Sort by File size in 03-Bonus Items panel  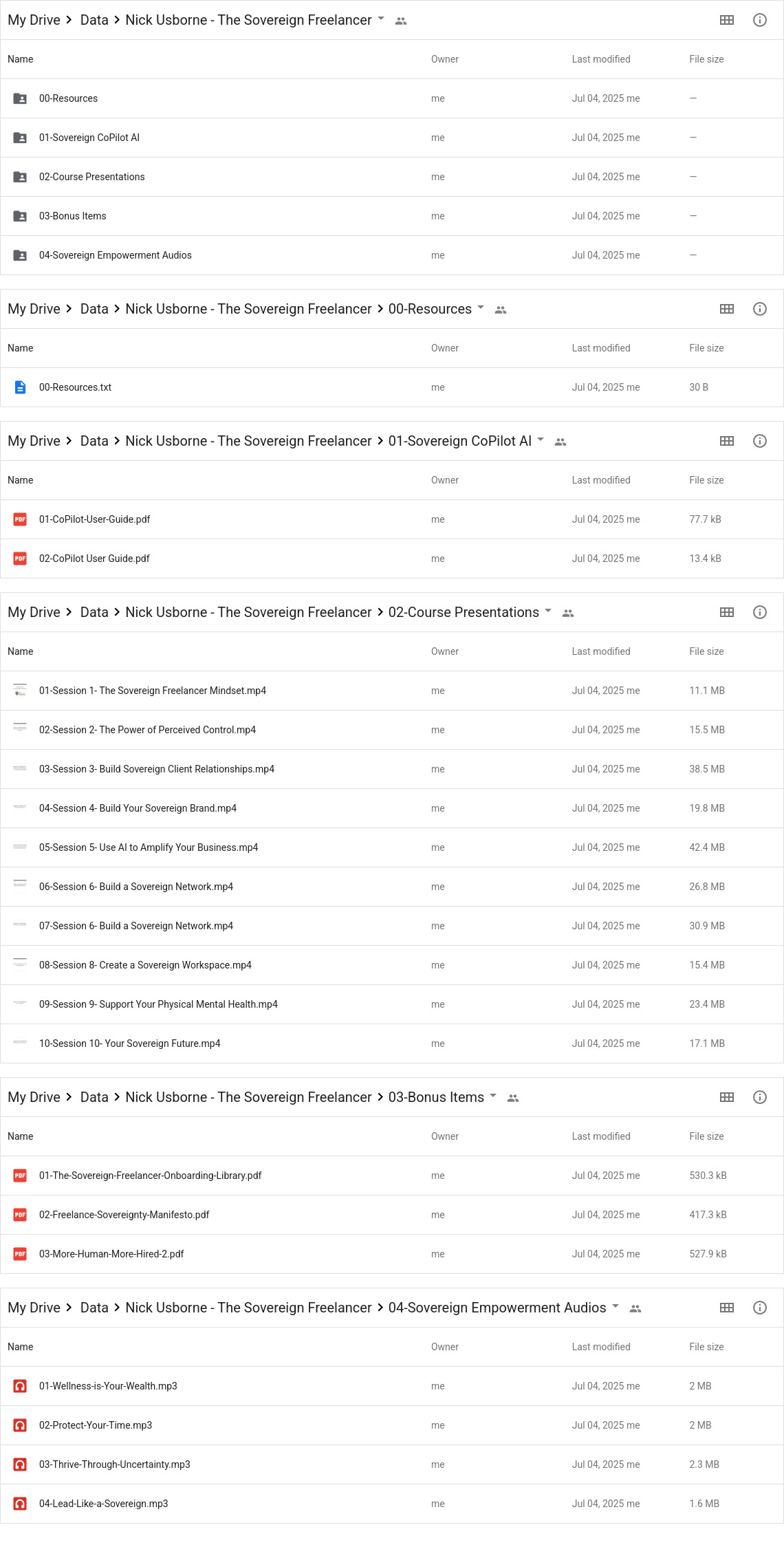[x=706, y=1136]
